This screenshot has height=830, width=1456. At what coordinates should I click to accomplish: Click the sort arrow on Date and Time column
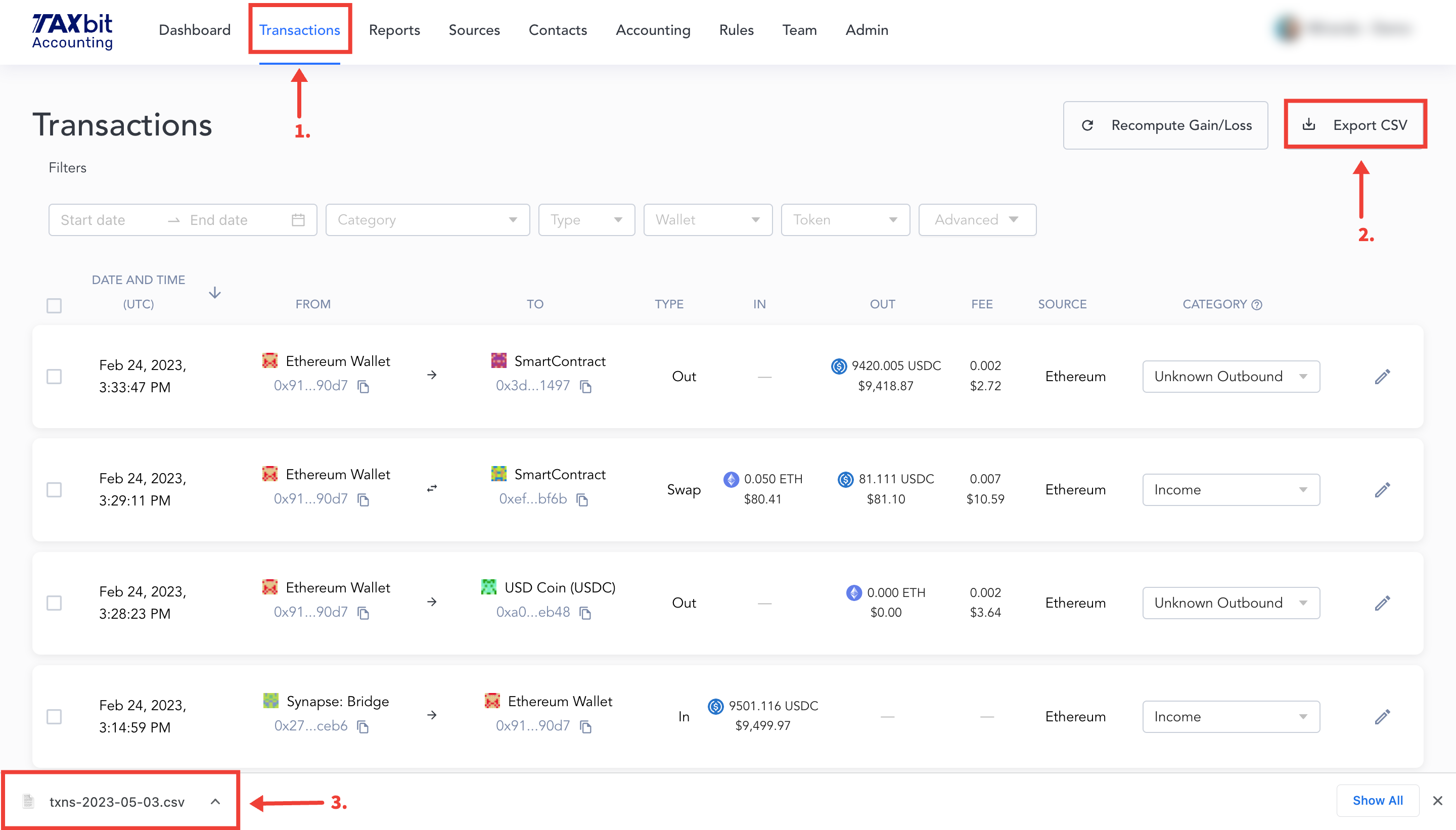tap(214, 293)
